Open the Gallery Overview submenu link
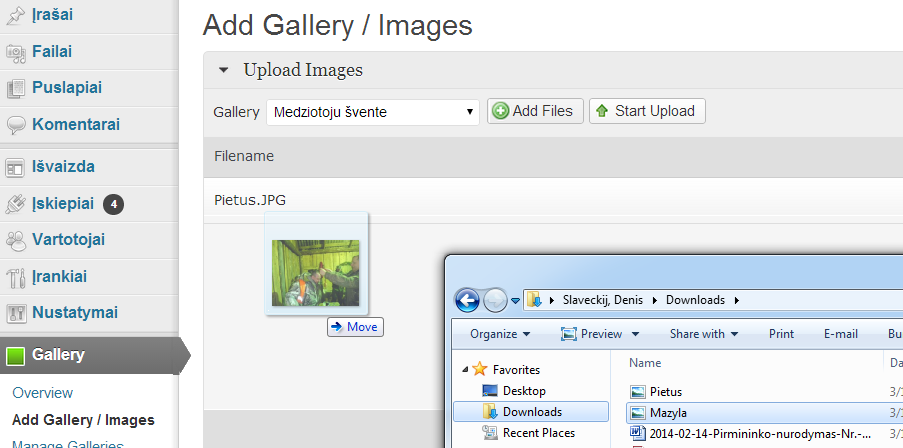Viewport: 903px width, 448px height. coord(43,393)
